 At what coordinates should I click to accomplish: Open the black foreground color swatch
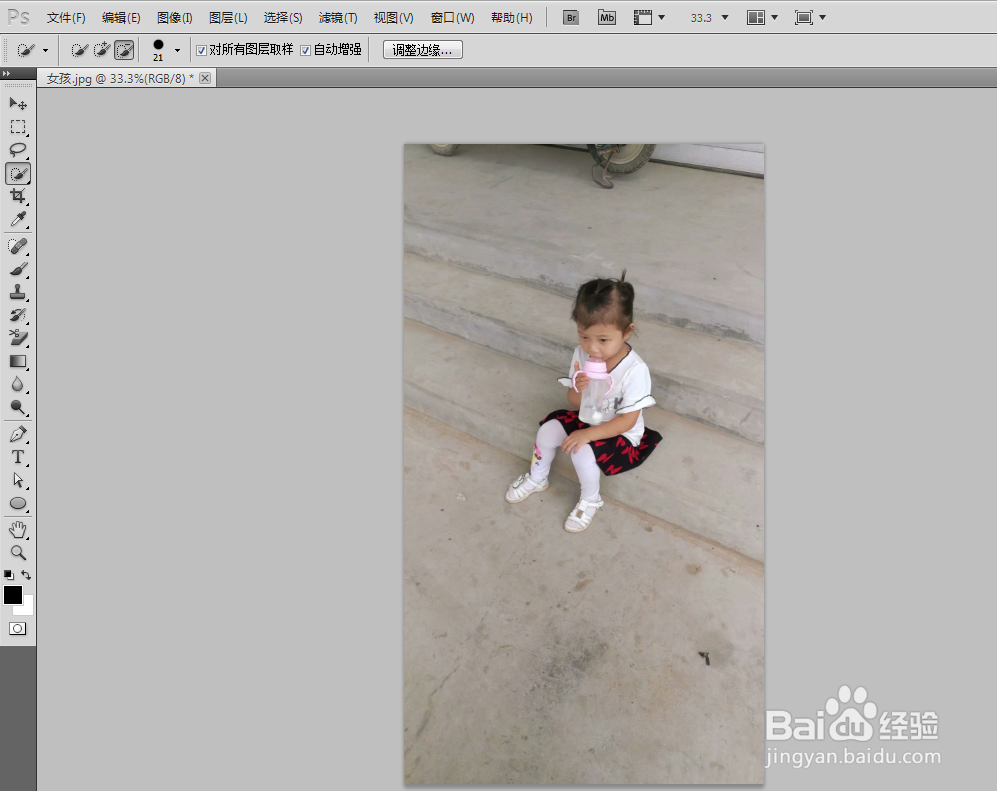coord(12,594)
